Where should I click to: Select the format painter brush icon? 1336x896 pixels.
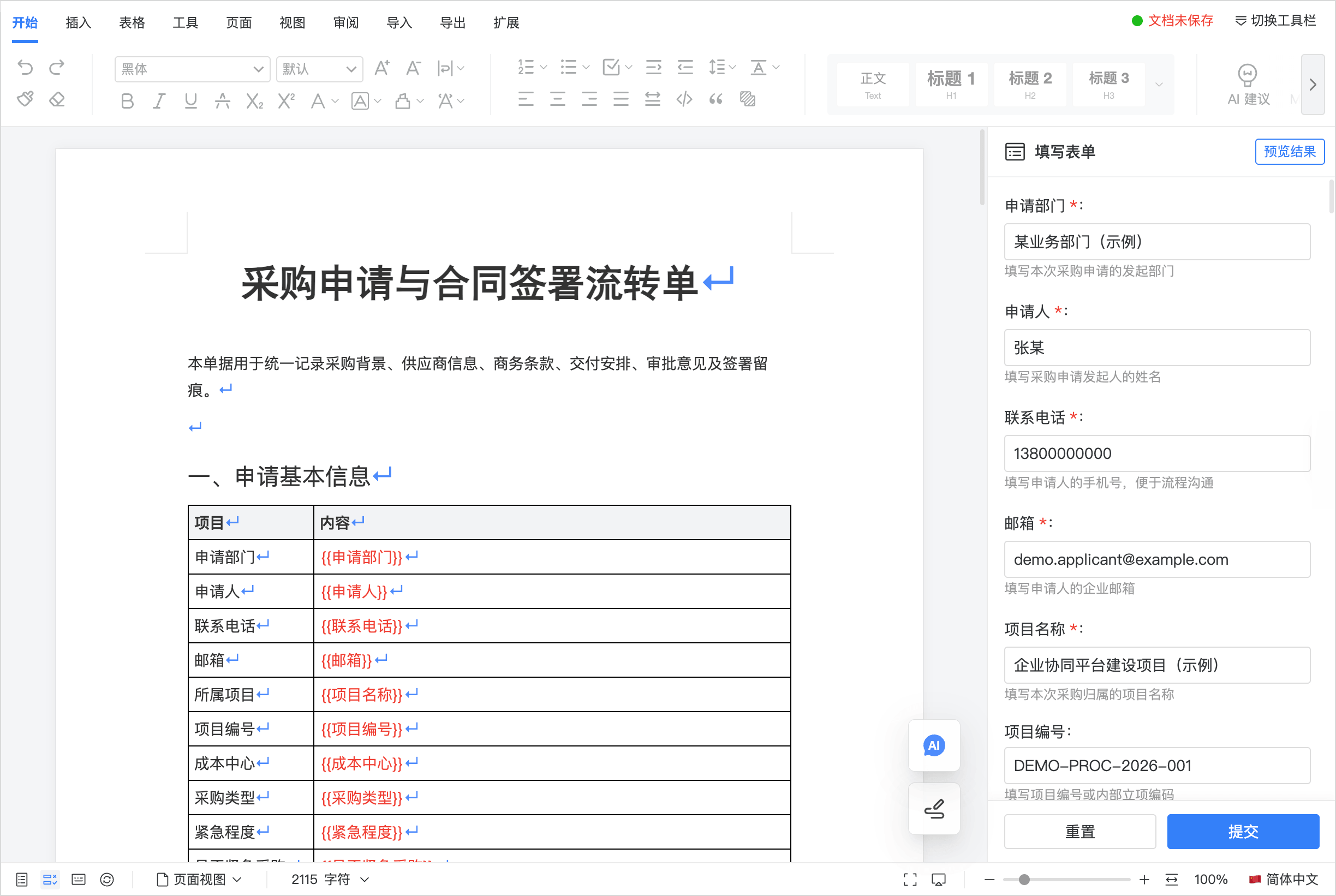(25, 99)
